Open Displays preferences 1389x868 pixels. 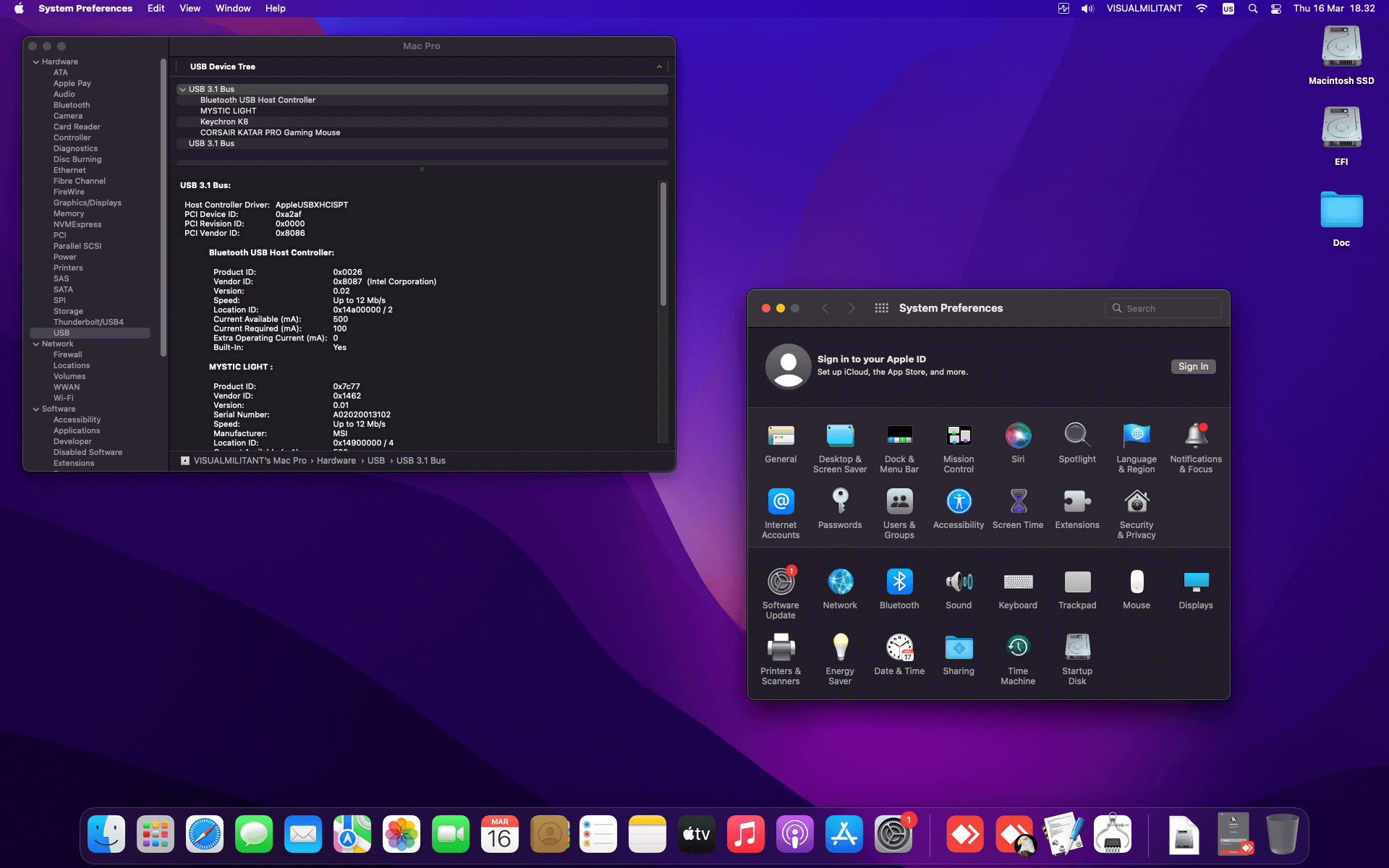coord(1194,581)
